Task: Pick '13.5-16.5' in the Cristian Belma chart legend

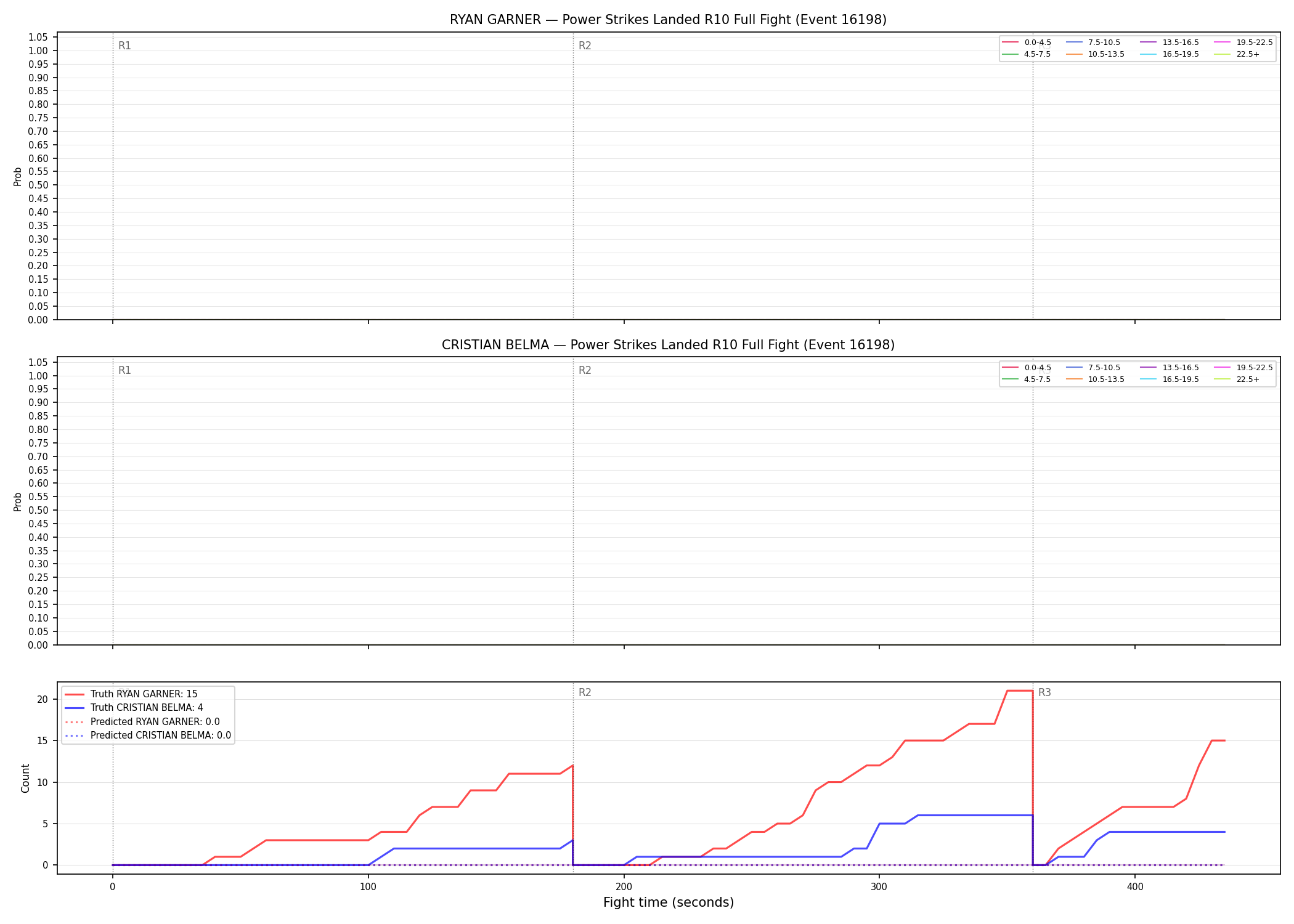Action: (x=1181, y=368)
